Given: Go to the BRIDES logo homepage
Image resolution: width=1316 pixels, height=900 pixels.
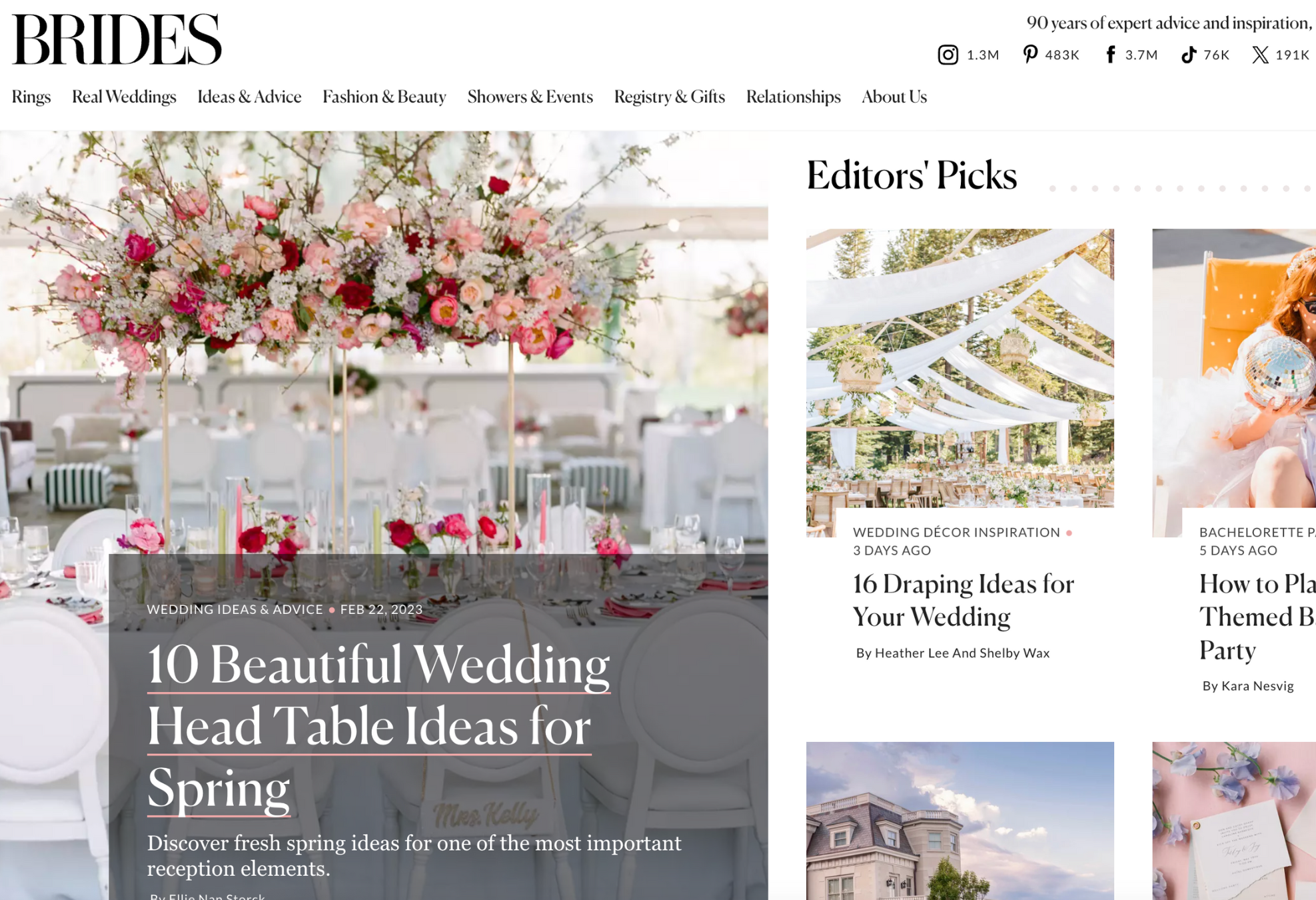Looking at the screenshot, I should [117, 39].
